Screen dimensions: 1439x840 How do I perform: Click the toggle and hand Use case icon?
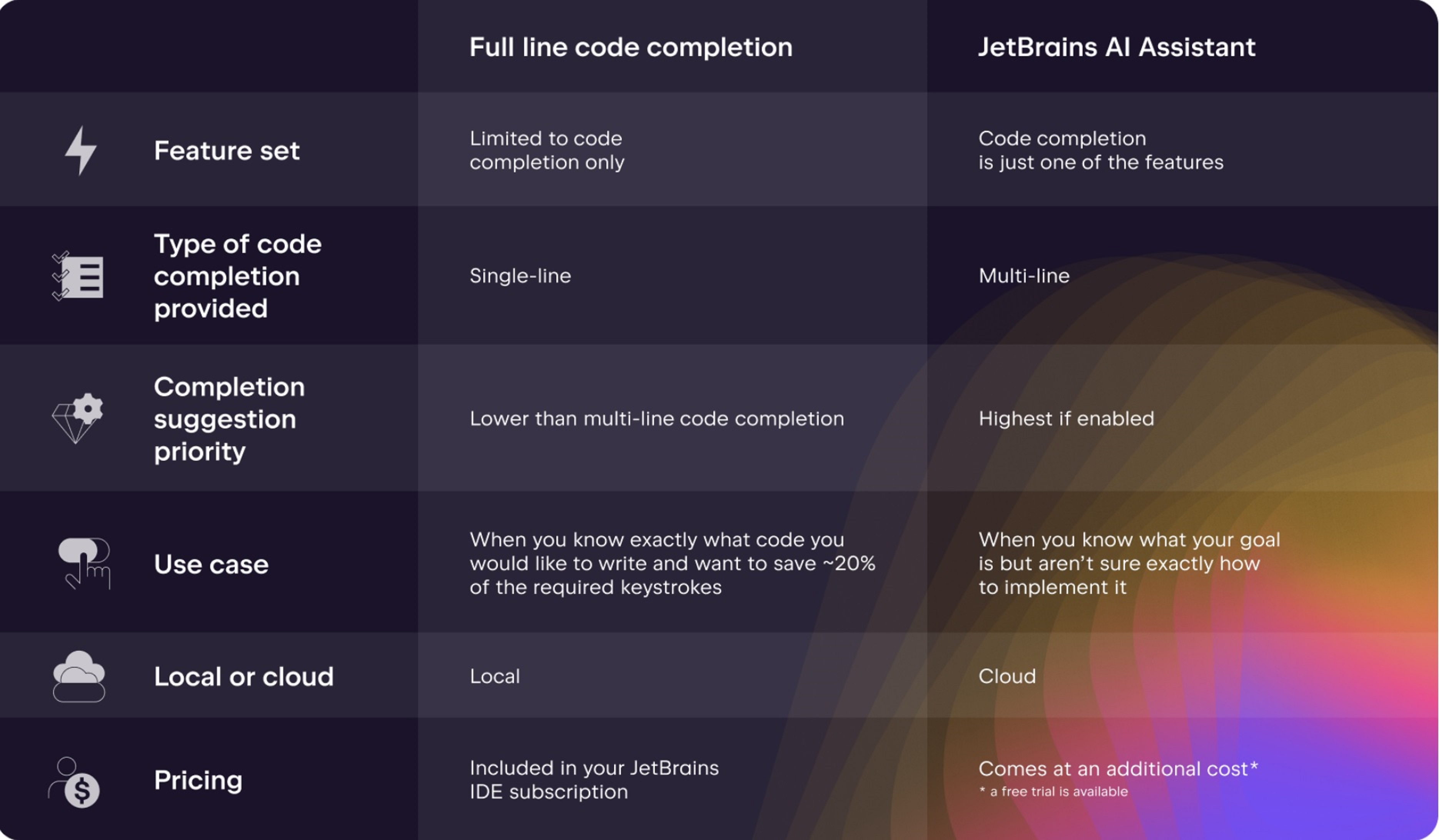pyautogui.click(x=84, y=564)
